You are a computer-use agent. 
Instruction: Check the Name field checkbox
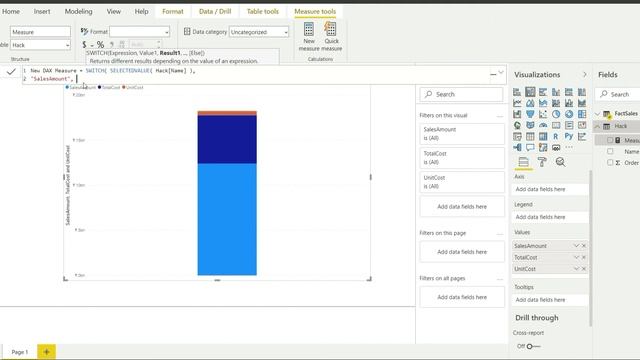coord(610,151)
